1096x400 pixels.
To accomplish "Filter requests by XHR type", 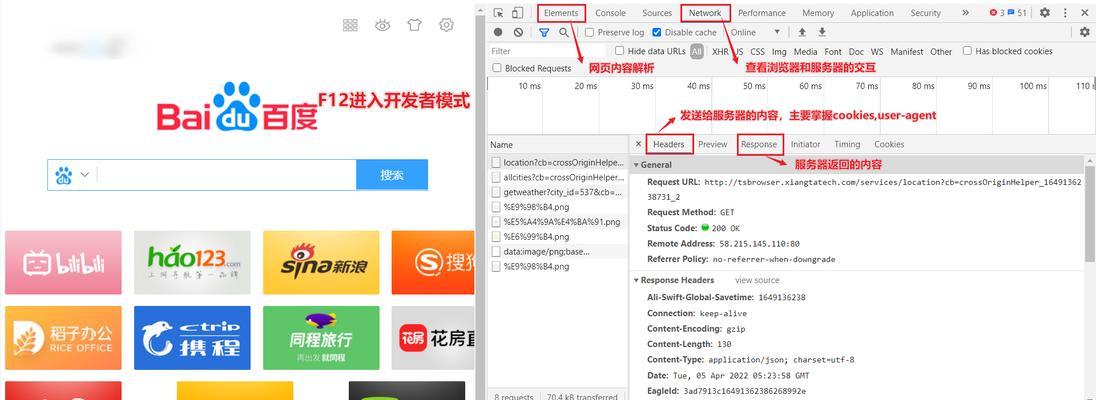I will coord(720,52).
